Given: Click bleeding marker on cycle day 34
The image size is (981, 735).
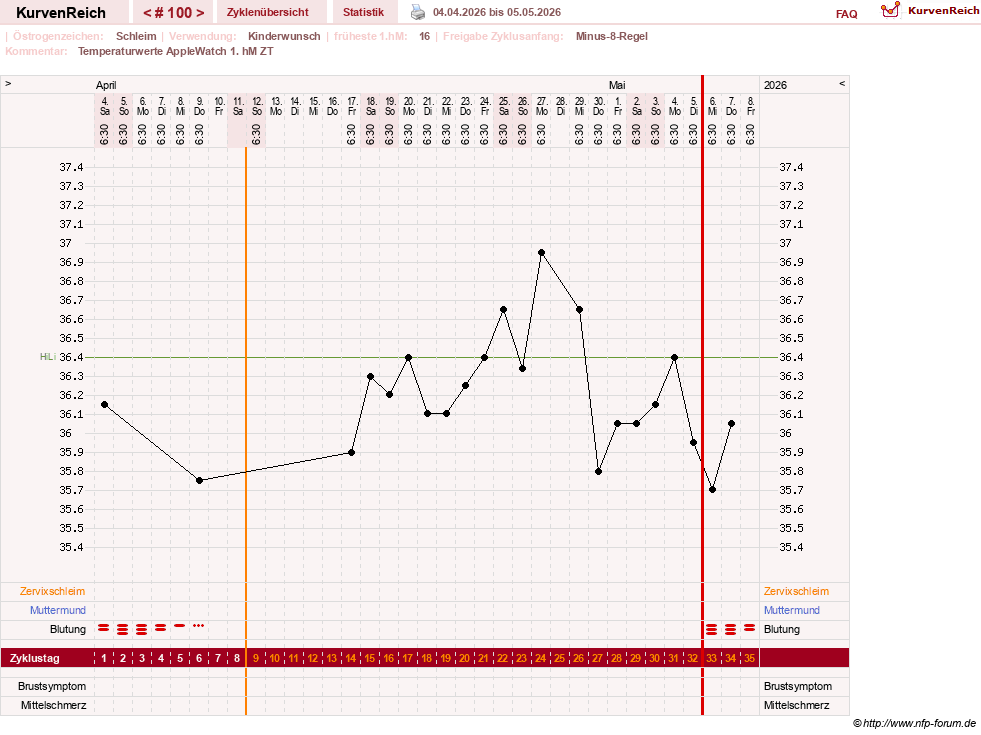Looking at the screenshot, I should (730, 629).
